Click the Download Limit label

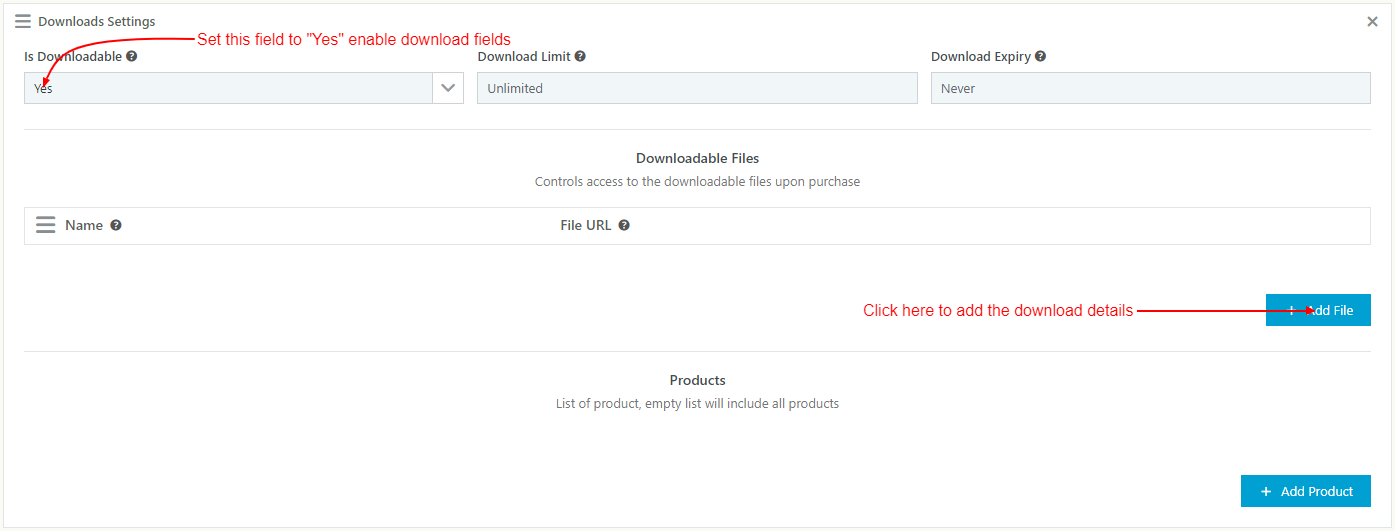524,57
